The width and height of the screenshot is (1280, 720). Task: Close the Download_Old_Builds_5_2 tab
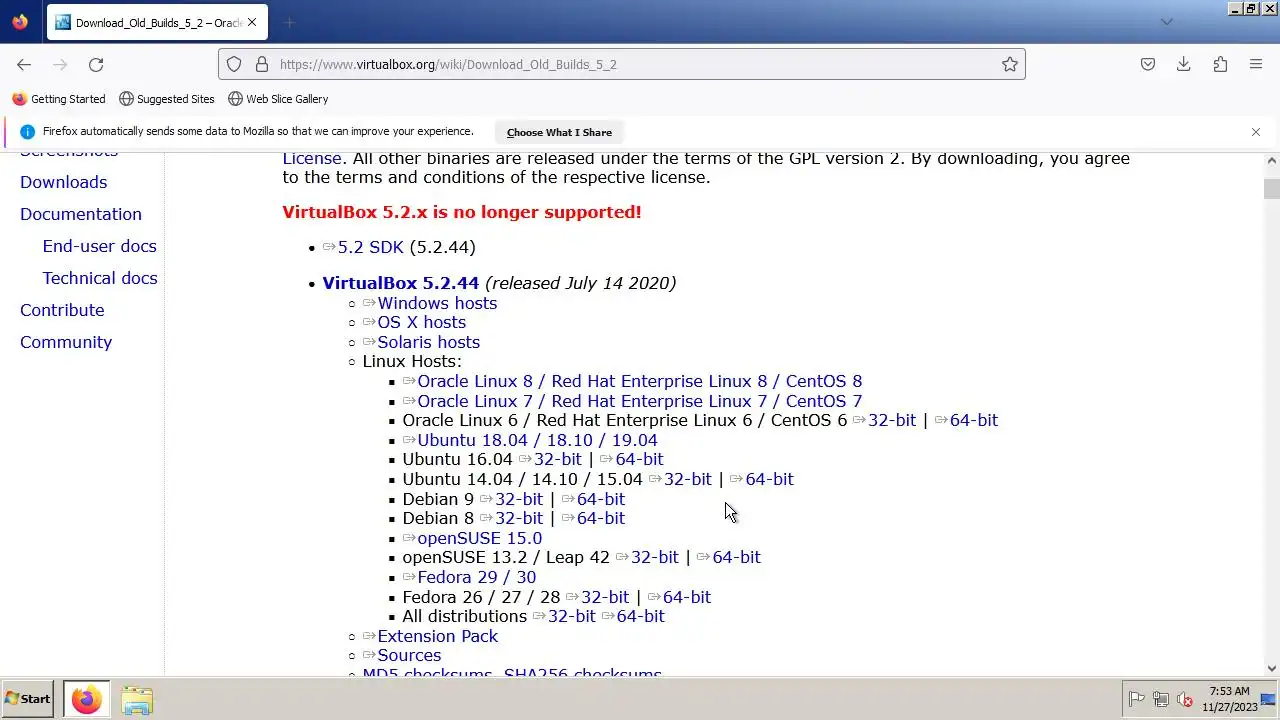click(252, 22)
